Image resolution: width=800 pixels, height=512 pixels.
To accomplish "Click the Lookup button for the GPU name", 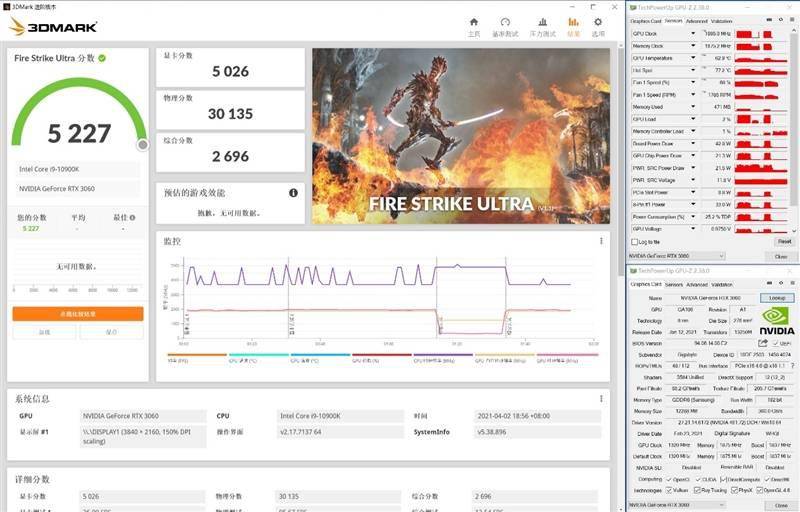I will click(776, 298).
